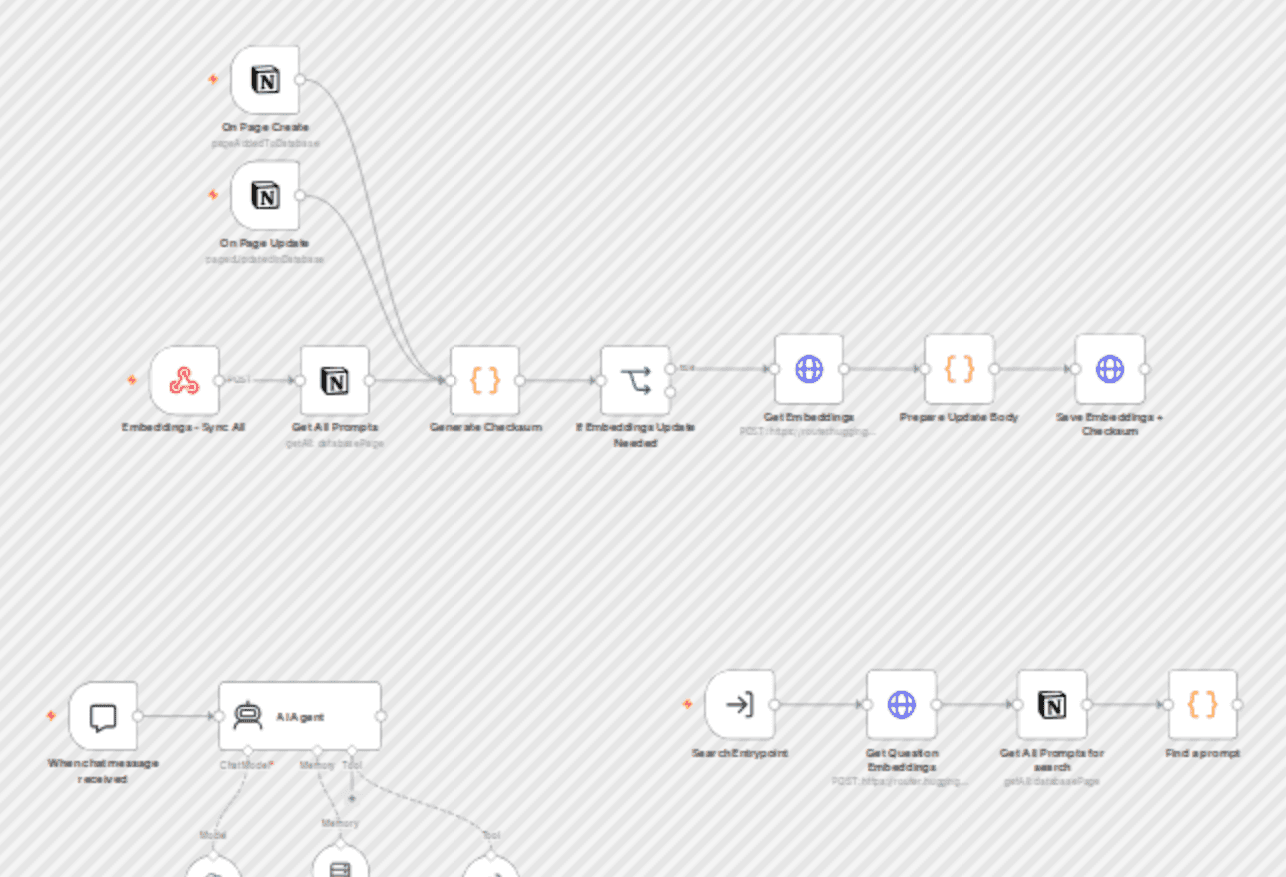Click the Tool connector diamond on AI Agent
This screenshot has width=1286, height=877.
(352, 750)
